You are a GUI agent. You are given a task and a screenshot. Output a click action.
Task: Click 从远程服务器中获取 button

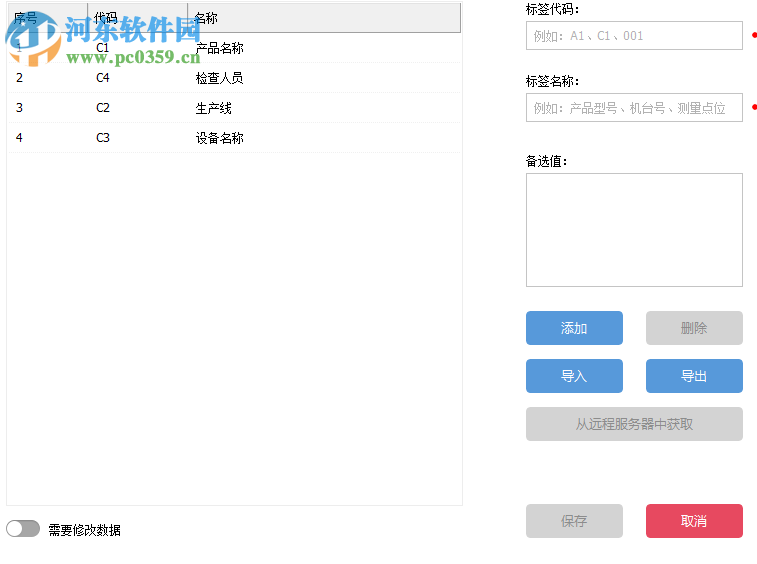click(634, 424)
